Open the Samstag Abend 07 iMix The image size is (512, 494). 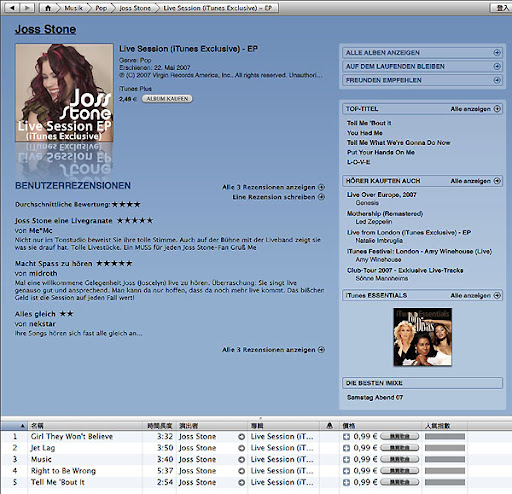click(x=375, y=397)
